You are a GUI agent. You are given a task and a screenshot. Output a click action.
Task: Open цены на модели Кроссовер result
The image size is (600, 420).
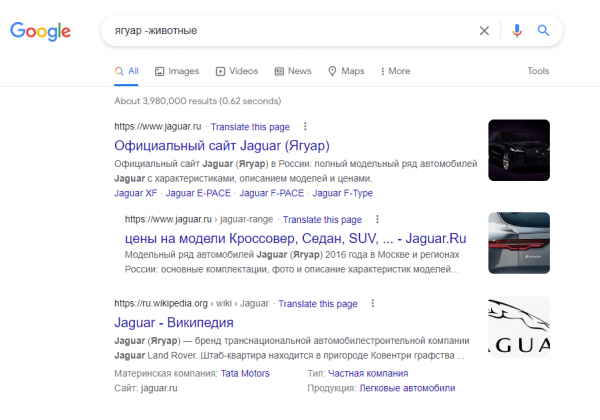click(295, 238)
